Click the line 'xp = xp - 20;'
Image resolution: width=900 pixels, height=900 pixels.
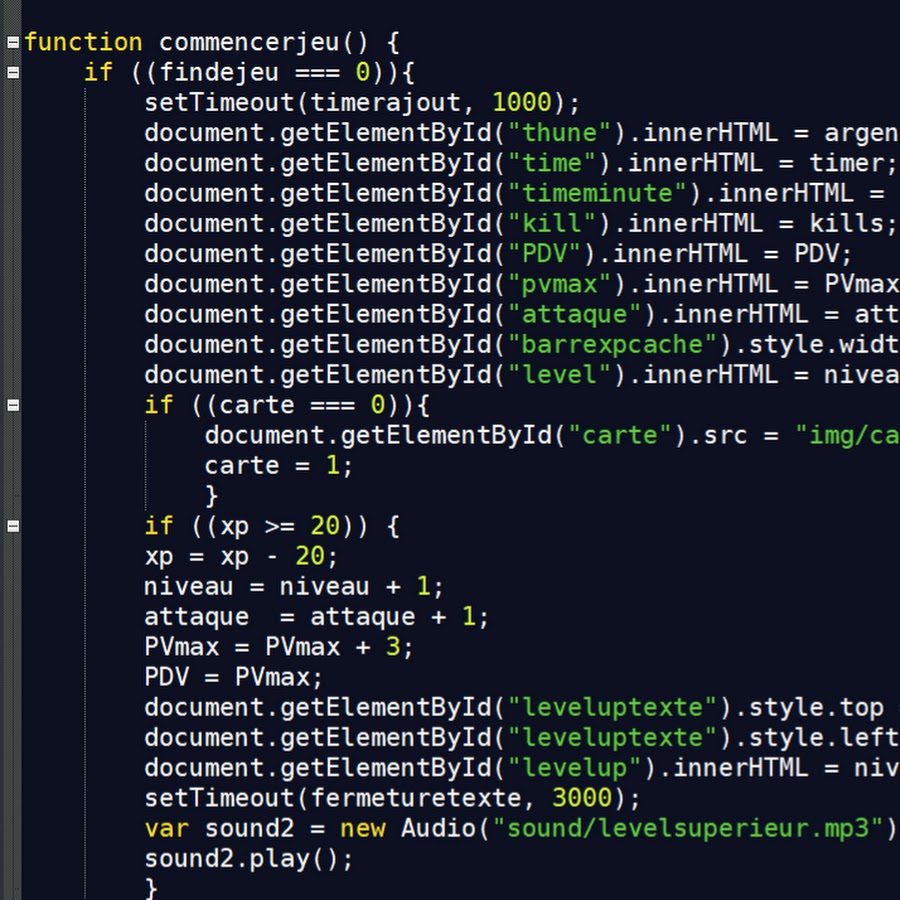241,557
